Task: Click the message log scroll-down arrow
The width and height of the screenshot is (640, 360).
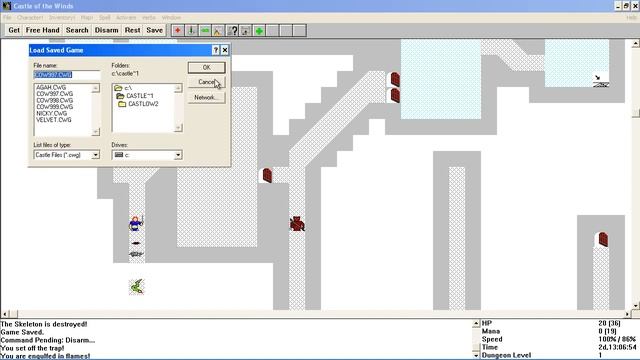Action: (476, 356)
